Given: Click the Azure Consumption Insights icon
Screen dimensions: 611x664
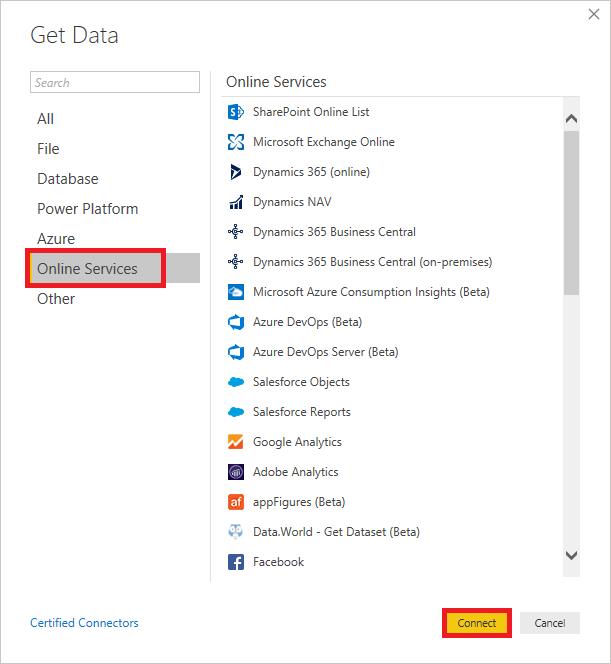Looking at the screenshot, I should tap(235, 292).
